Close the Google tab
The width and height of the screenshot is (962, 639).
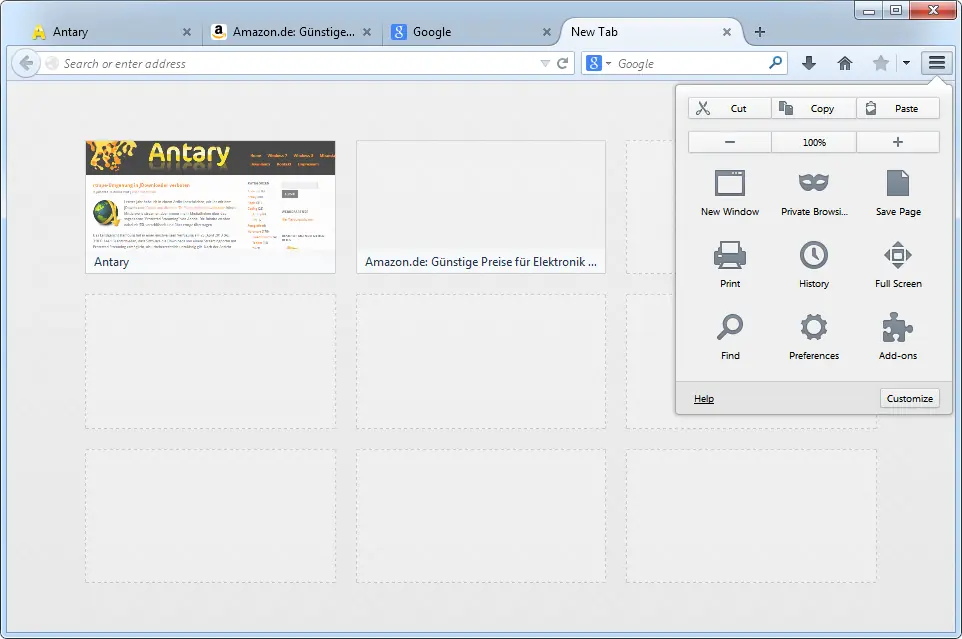(x=547, y=32)
